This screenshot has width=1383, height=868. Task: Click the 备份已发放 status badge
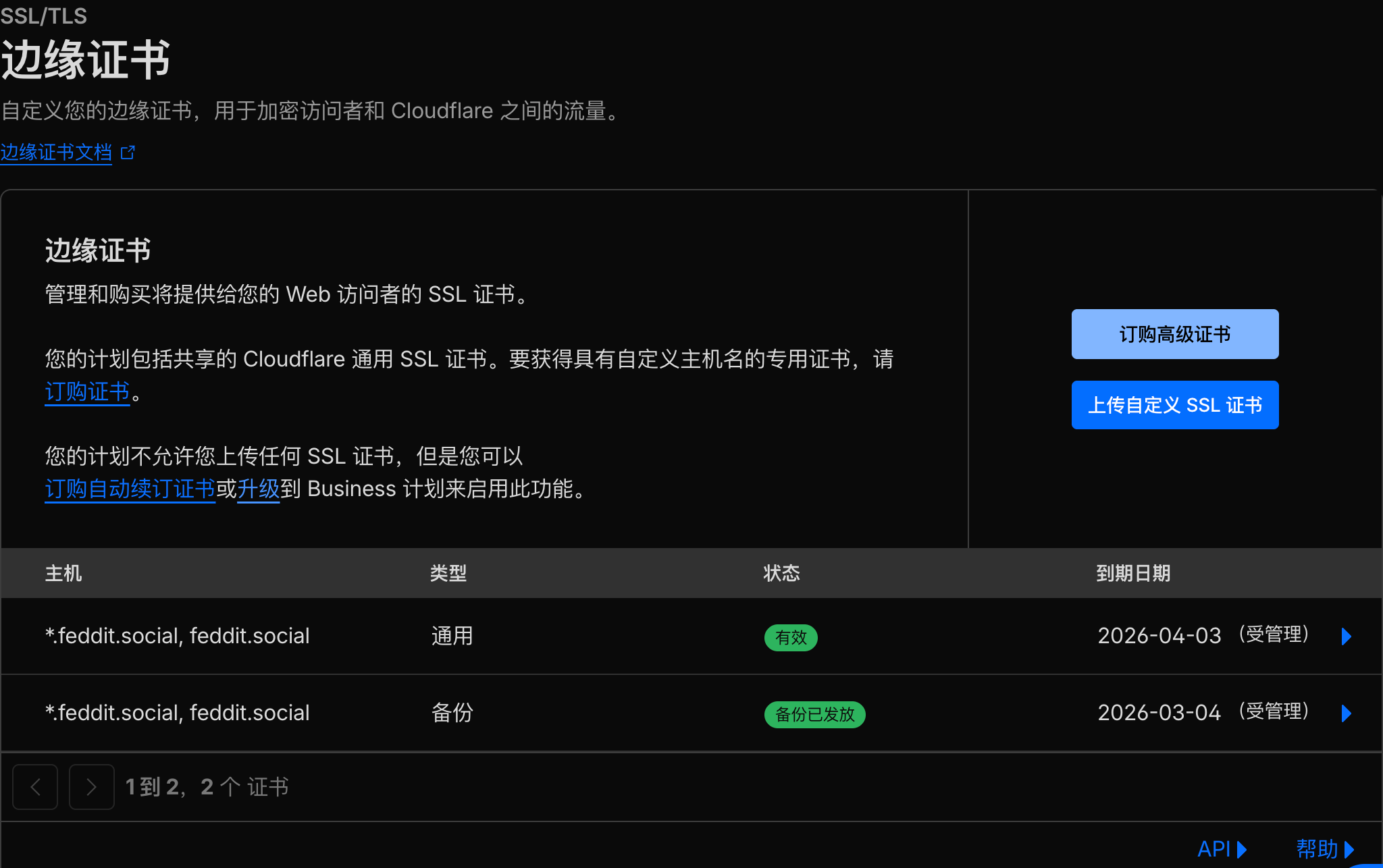pyautogui.click(x=814, y=714)
